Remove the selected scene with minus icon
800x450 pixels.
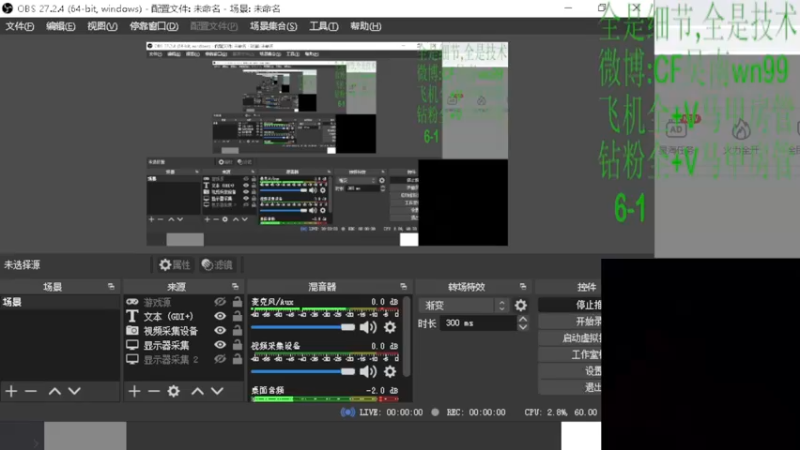click(x=31, y=391)
